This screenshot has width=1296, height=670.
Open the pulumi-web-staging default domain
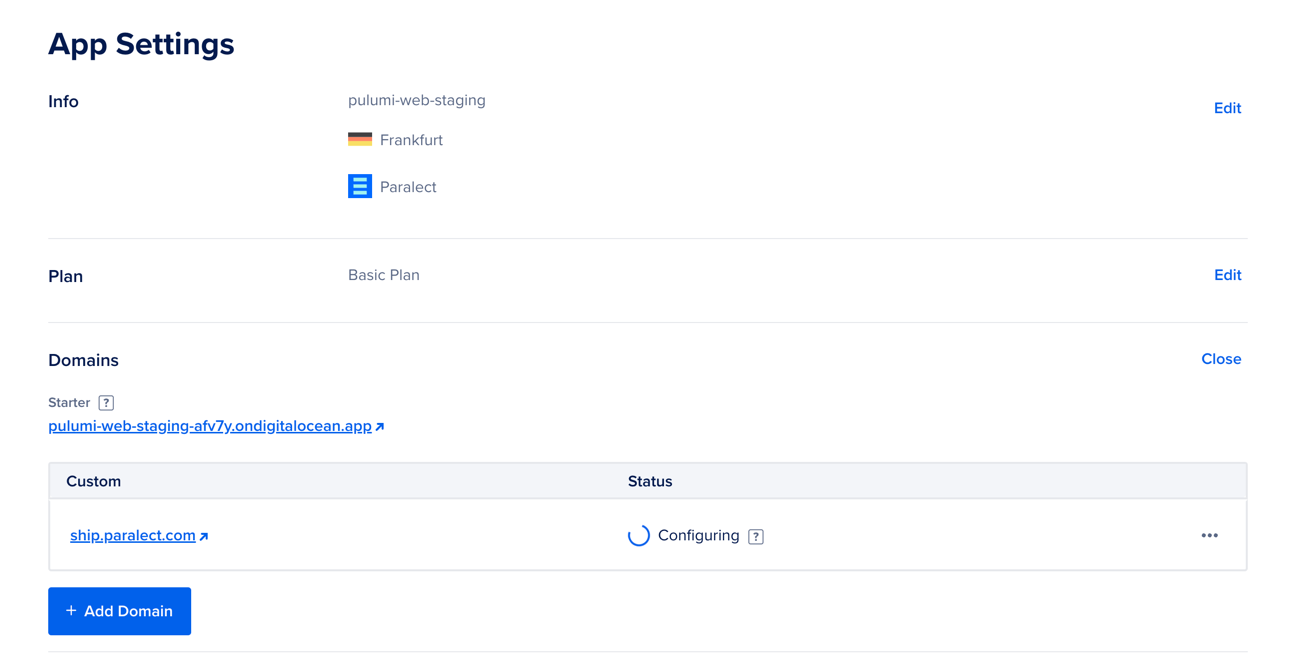[x=208, y=425]
